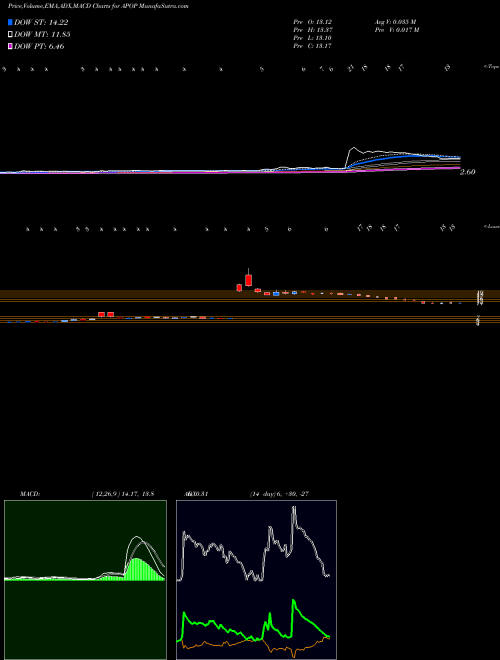Click the 'Pre V: 0.017 M' value
Image resolution: width=500 pixels, height=660 pixels.
(x=397, y=30)
